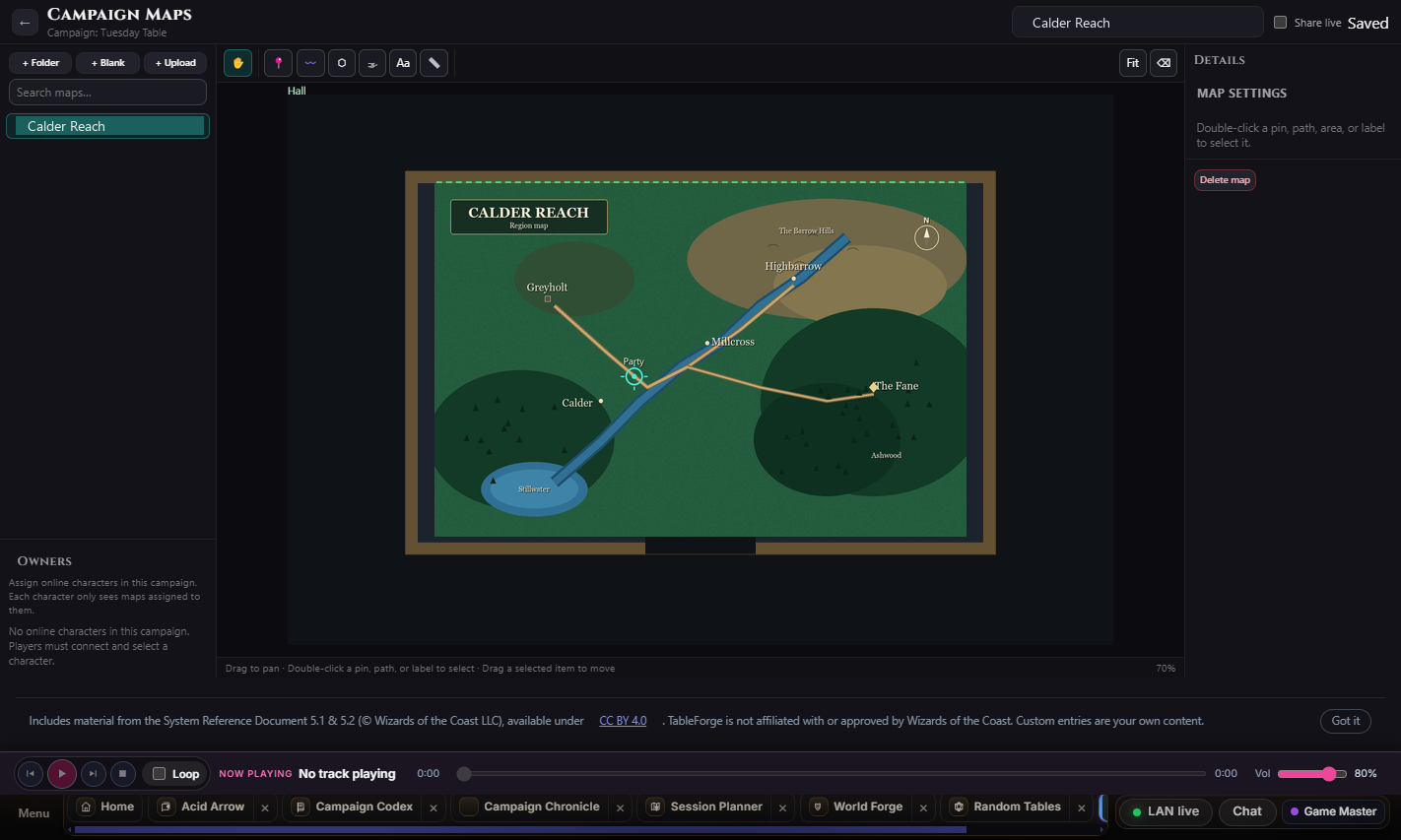This screenshot has height=840, width=1401.
Task: Click the Calder Reach map name field
Action: 1138,23
